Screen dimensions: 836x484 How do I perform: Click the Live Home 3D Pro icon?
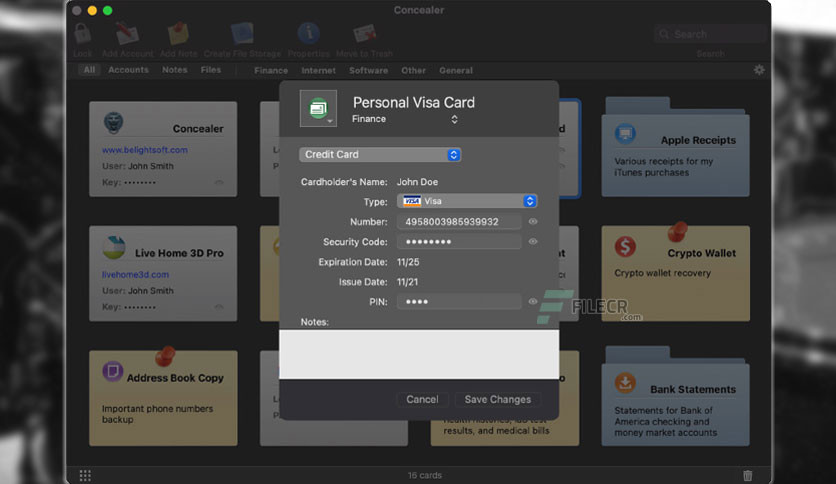click(114, 247)
